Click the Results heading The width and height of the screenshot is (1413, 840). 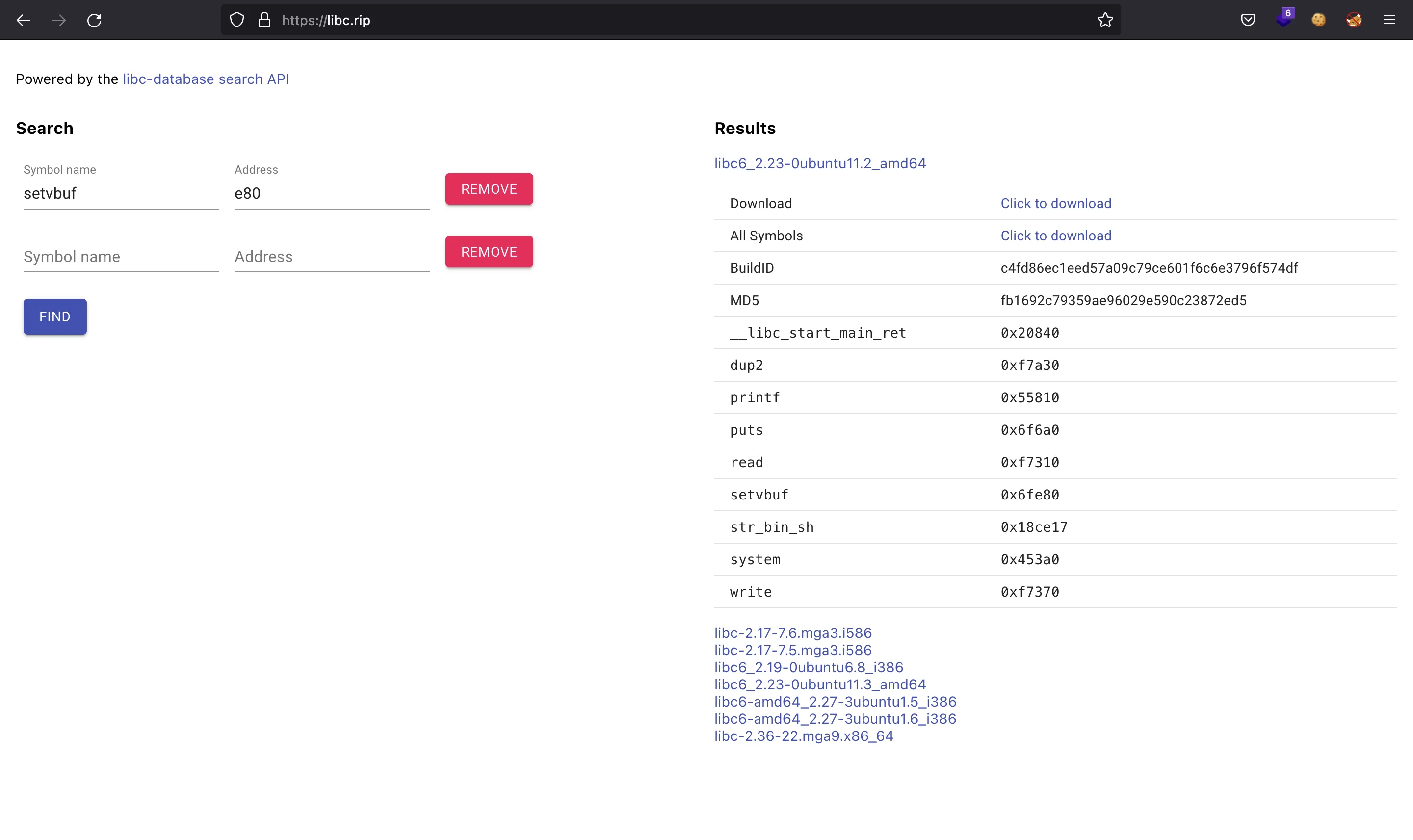[745, 129]
